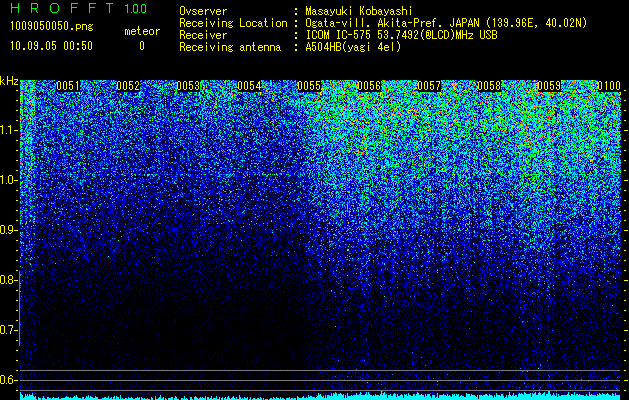
Task: Click the 0053 time marker
Action: 188,86
